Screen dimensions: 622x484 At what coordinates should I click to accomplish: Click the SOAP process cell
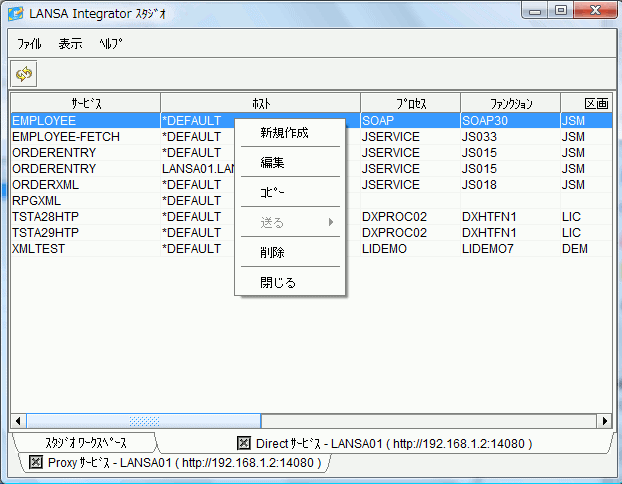pyautogui.click(x=411, y=121)
